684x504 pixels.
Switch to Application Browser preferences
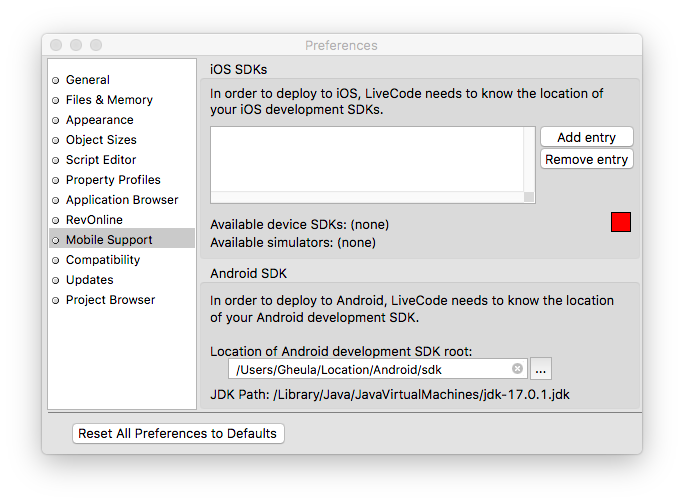click(122, 200)
